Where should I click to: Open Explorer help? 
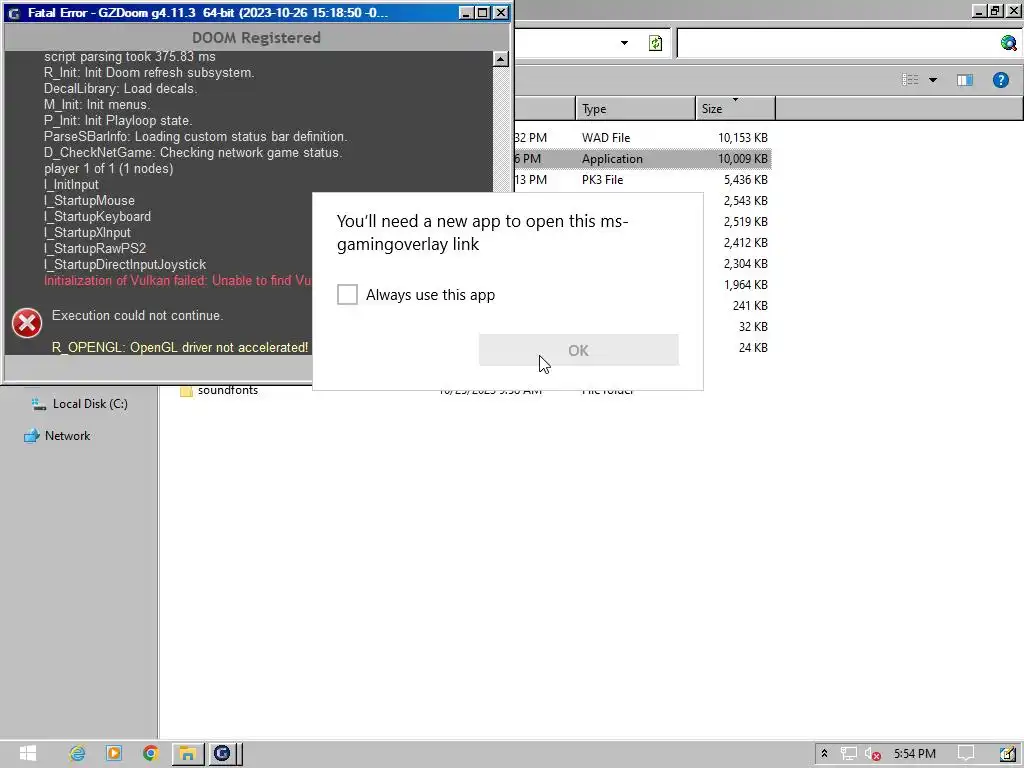click(x=1000, y=80)
